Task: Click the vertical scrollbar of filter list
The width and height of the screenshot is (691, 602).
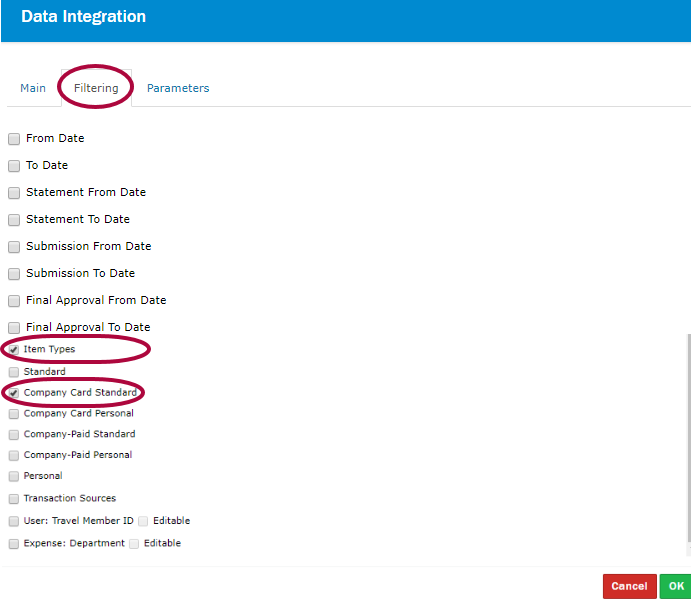Action: [x=687, y=440]
